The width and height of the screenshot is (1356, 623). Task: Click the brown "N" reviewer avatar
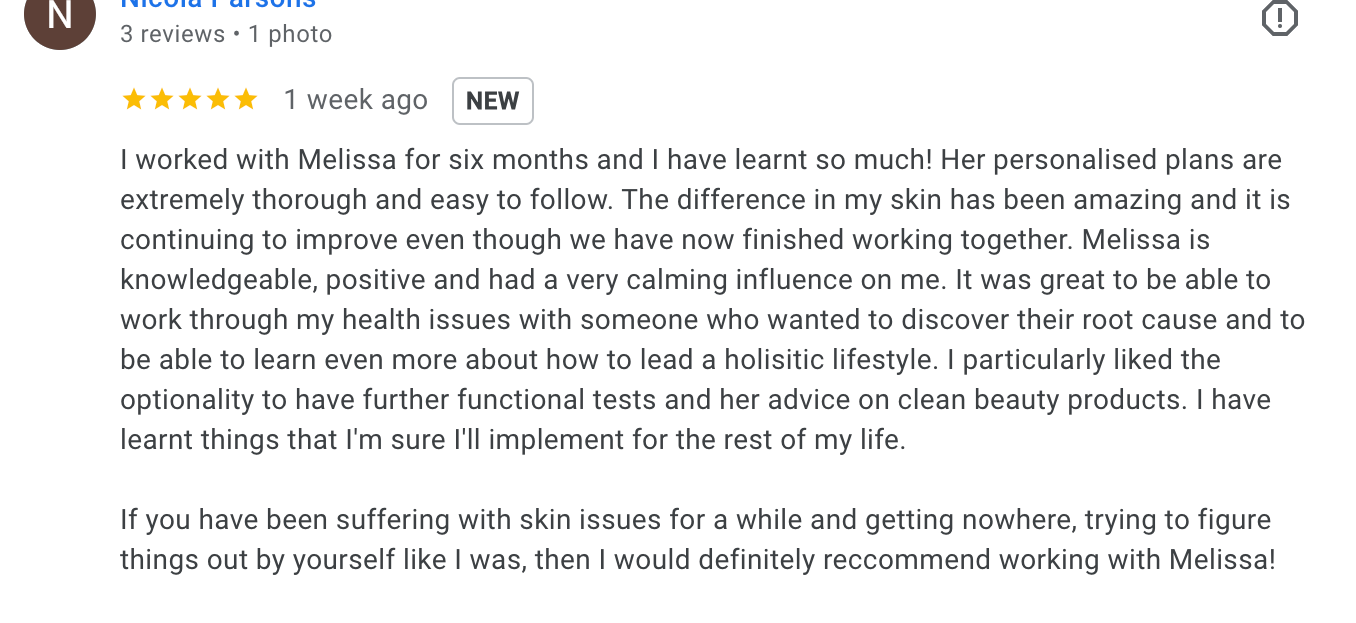pos(60,16)
